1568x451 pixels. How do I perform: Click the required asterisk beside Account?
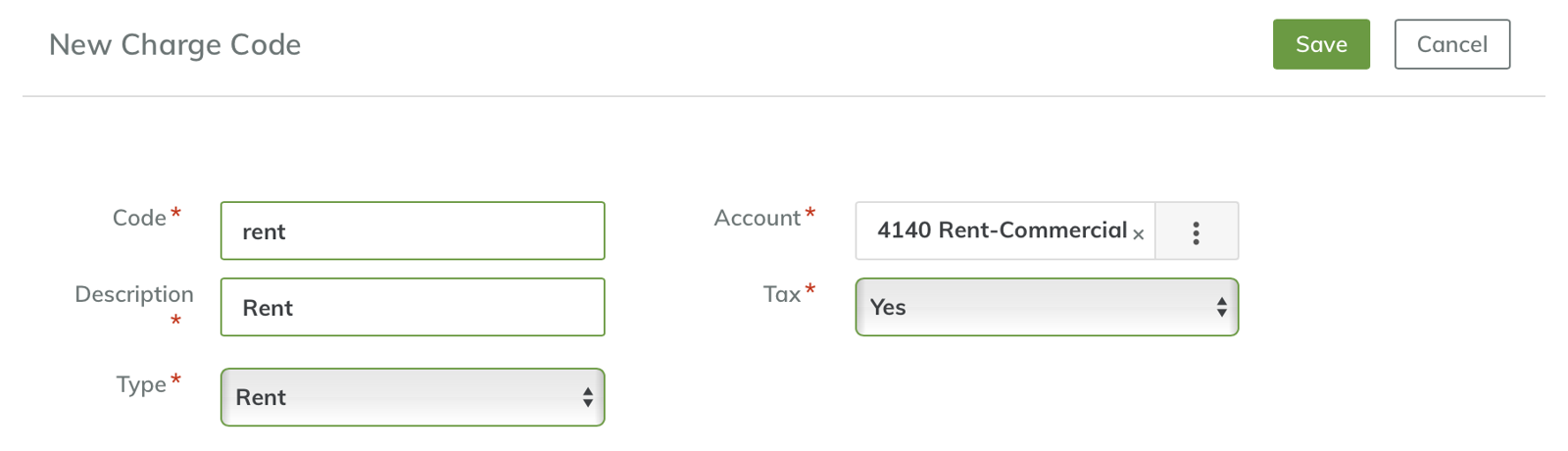pyautogui.click(x=810, y=214)
